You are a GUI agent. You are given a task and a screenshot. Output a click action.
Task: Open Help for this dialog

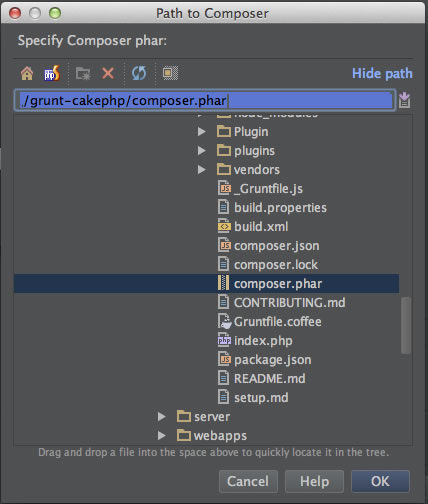point(314,481)
